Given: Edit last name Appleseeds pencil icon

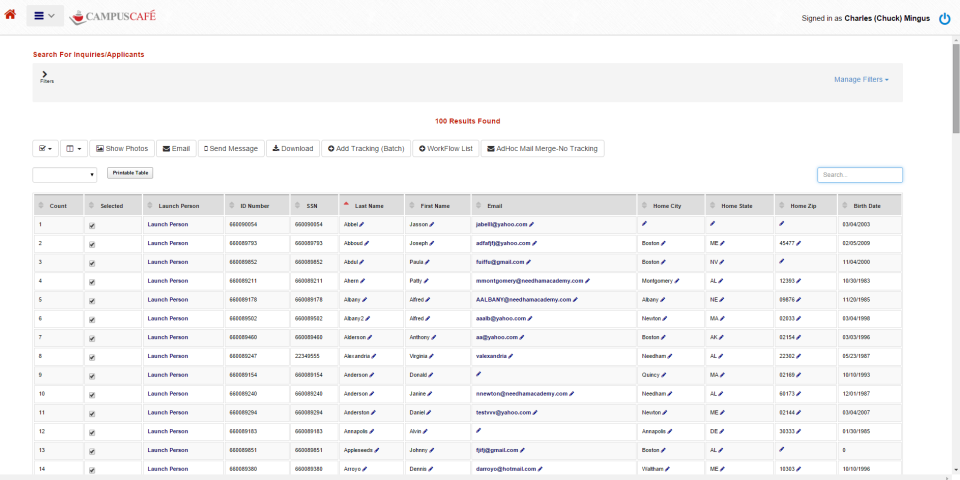Looking at the screenshot, I should (377, 450).
